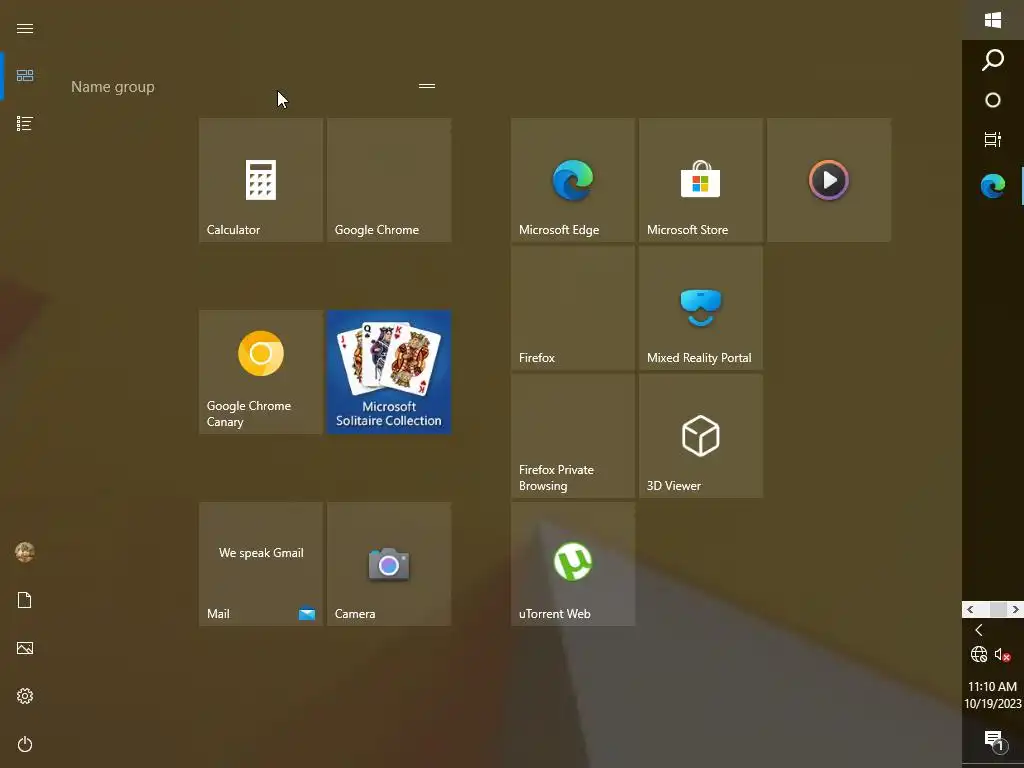
Task: Click the muted volume tray icon
Action: pyautogui.click(x=1003, y=654)
